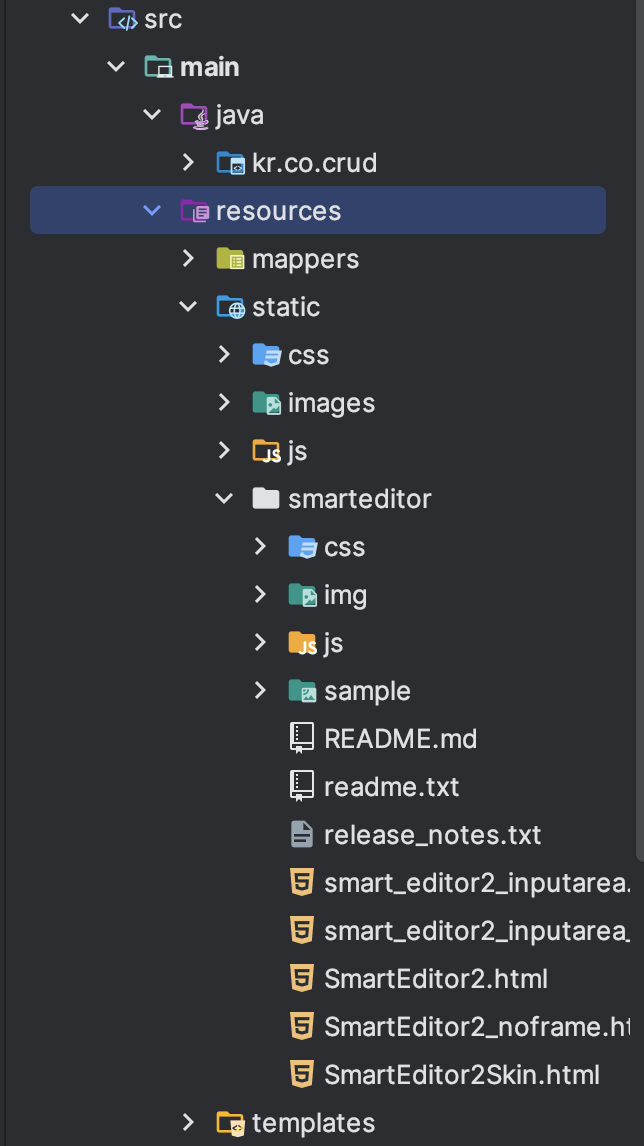Image resolution: width=644 pixels, height=1146 pixels.
Task: Collapse the java folder
Action: click(x=152, y=115)
